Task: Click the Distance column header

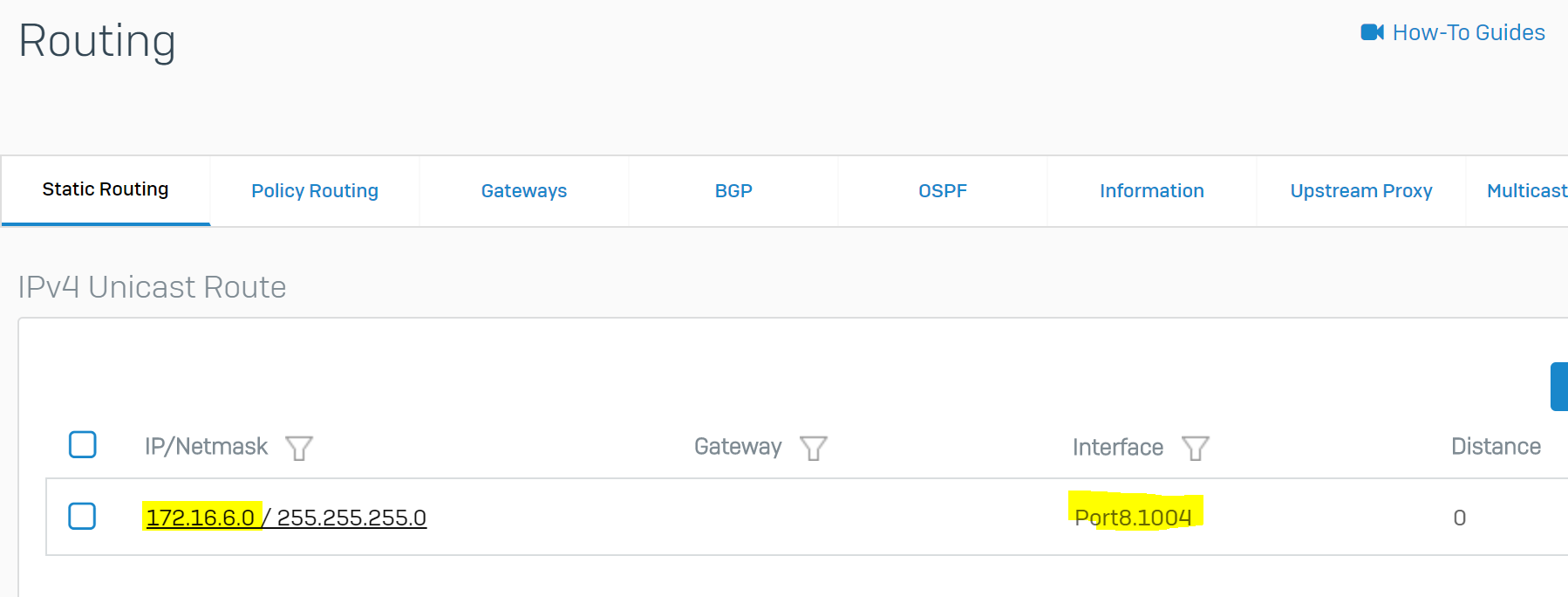Action: [x=1496, y=447]
